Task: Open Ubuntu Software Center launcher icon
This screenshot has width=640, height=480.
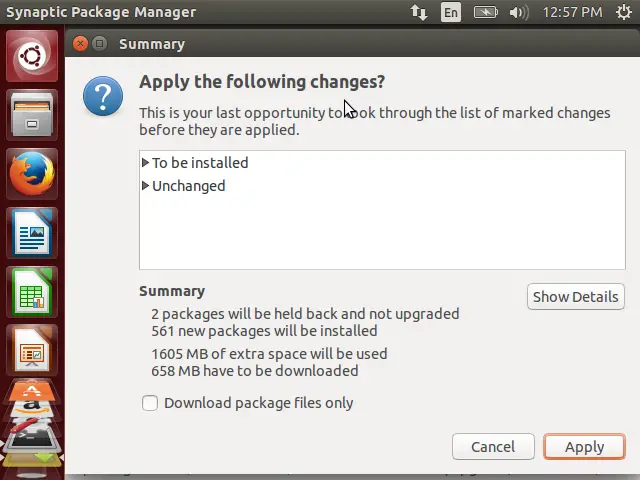Action: (x=32, y=391)
